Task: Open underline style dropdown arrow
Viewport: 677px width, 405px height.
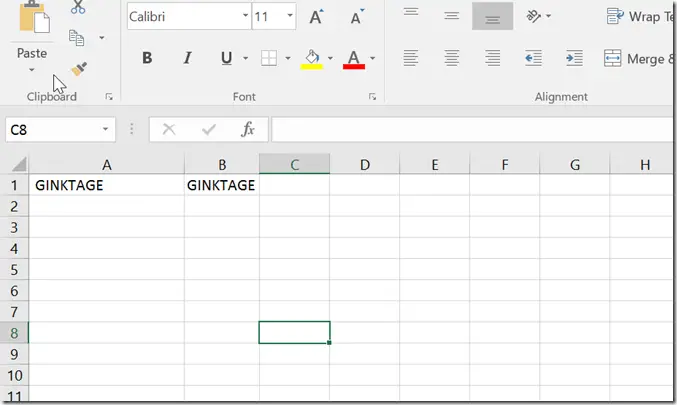Action: 245,58
